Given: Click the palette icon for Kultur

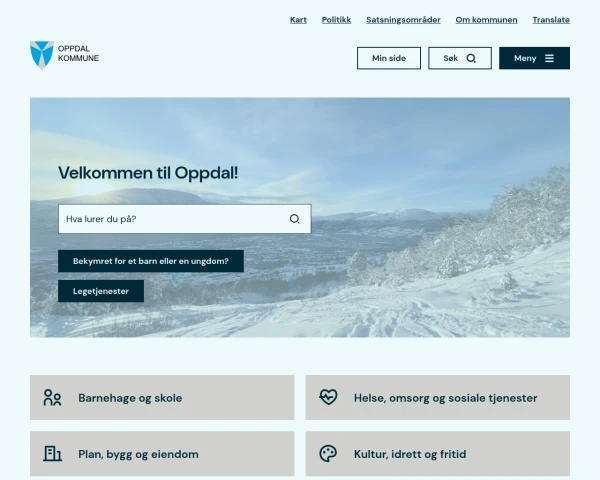Looking at the screenshot, I should coord(328,454).
